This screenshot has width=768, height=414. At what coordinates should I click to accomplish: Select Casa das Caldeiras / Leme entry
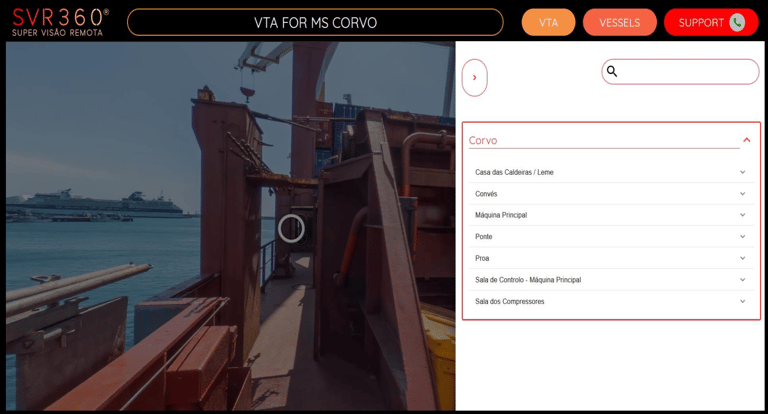click(611, 172)
